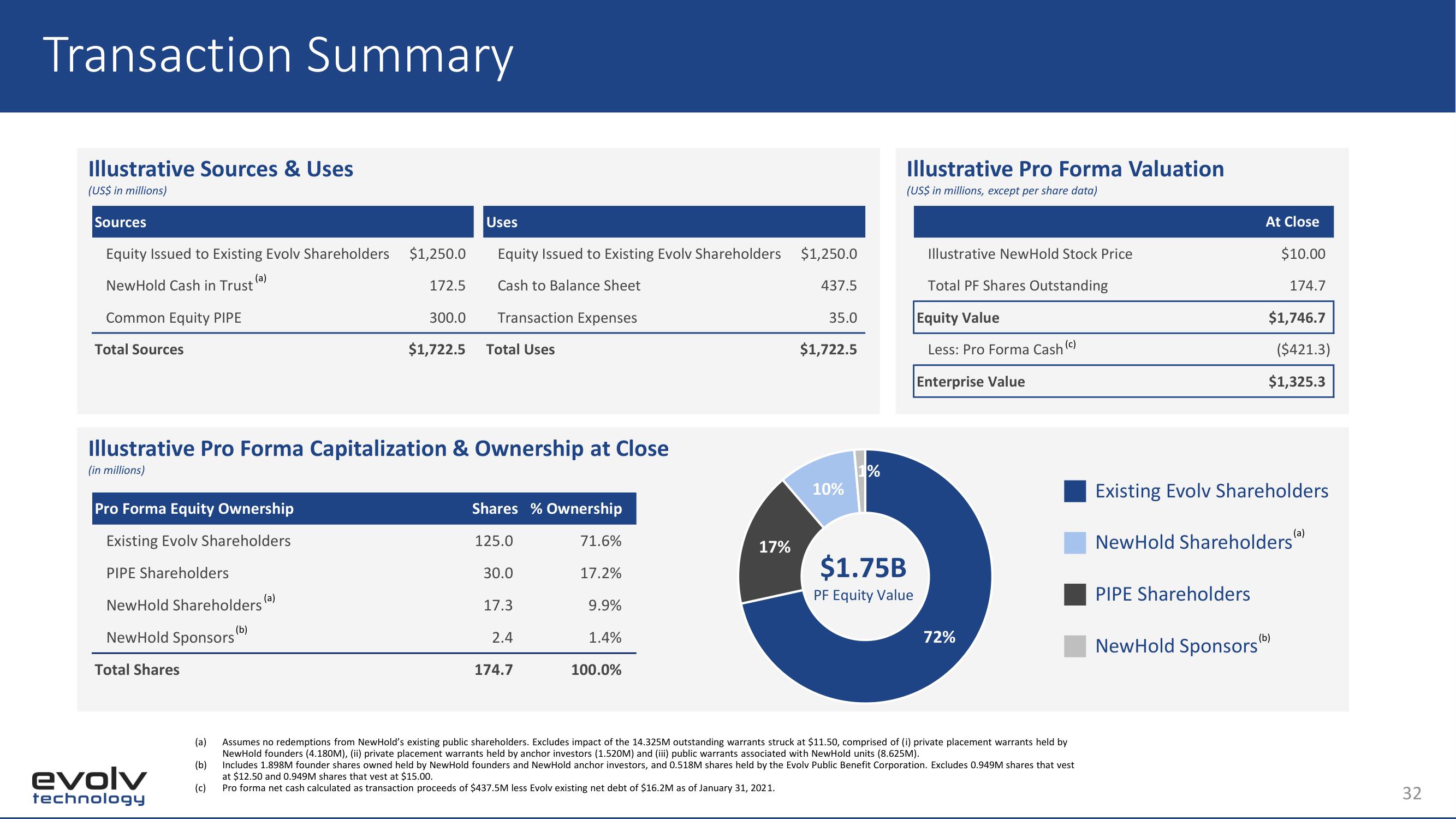Click the Existing Evolv Shareholders legend swatch
The height and width of the screenshot is (819, 1456).
[1074, 491]
